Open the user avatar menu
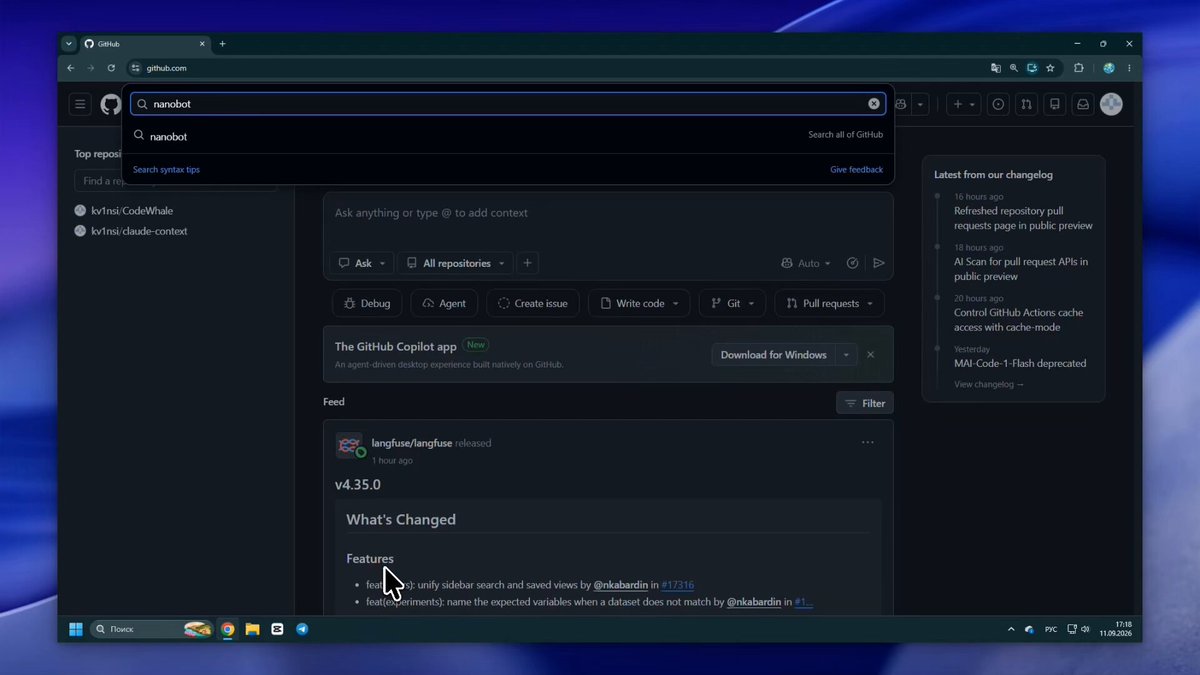 pos(1111,104)
